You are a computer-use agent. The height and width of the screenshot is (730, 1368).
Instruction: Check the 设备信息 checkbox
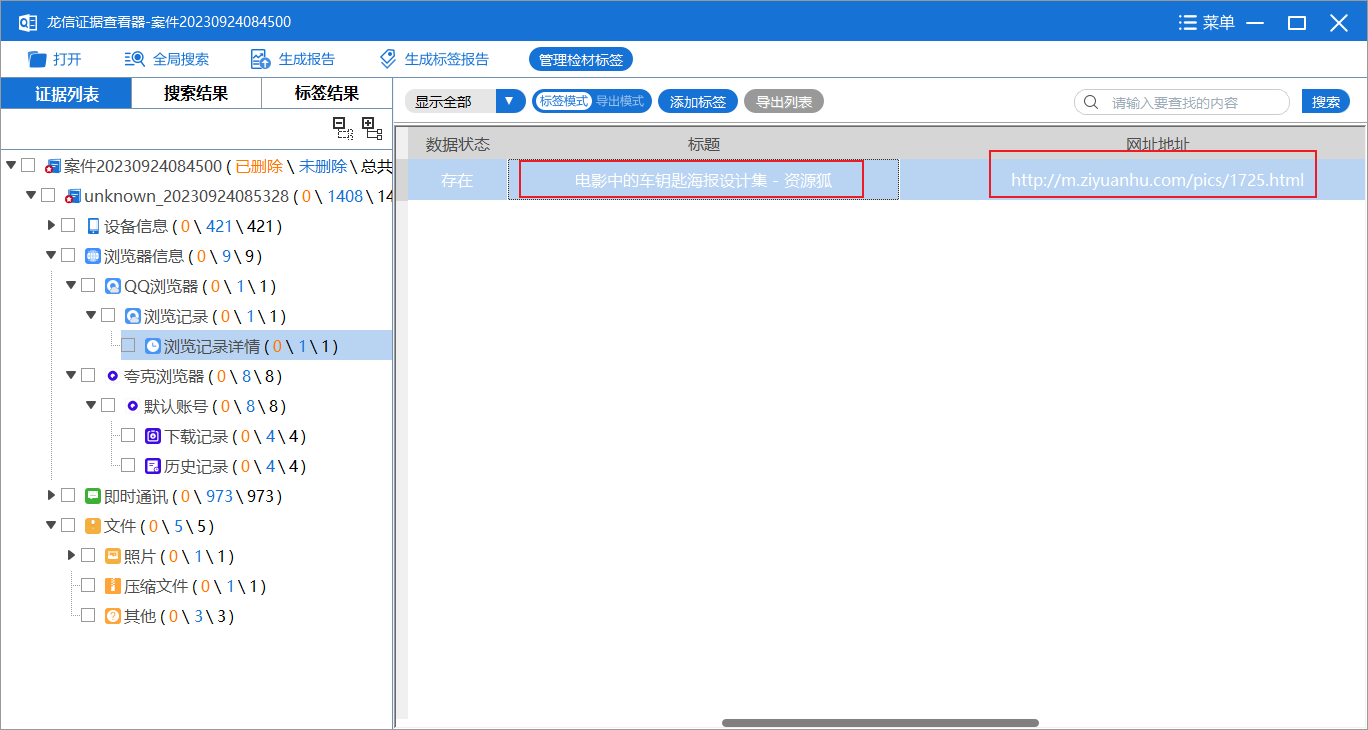(68, 226)
